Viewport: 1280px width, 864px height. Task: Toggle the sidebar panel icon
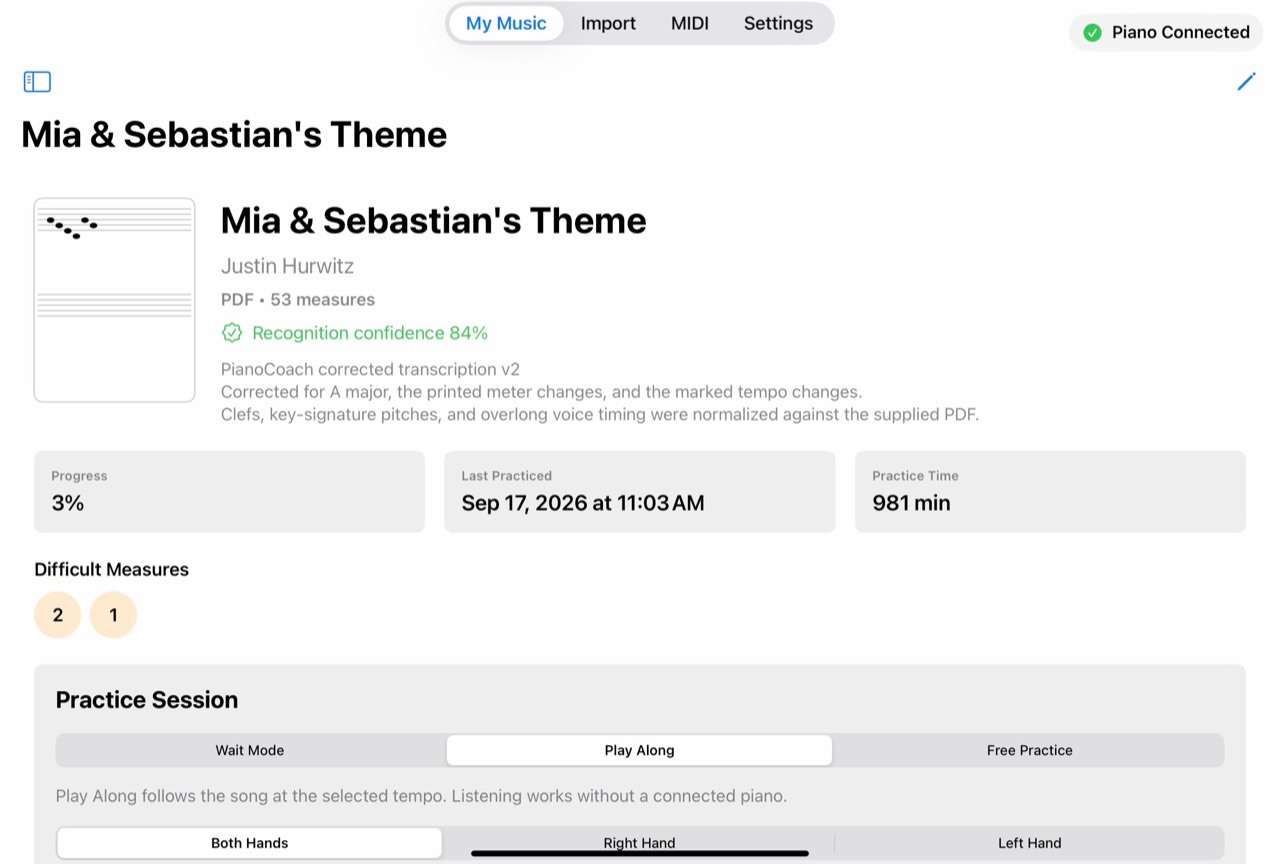click(x=37, y=82)
